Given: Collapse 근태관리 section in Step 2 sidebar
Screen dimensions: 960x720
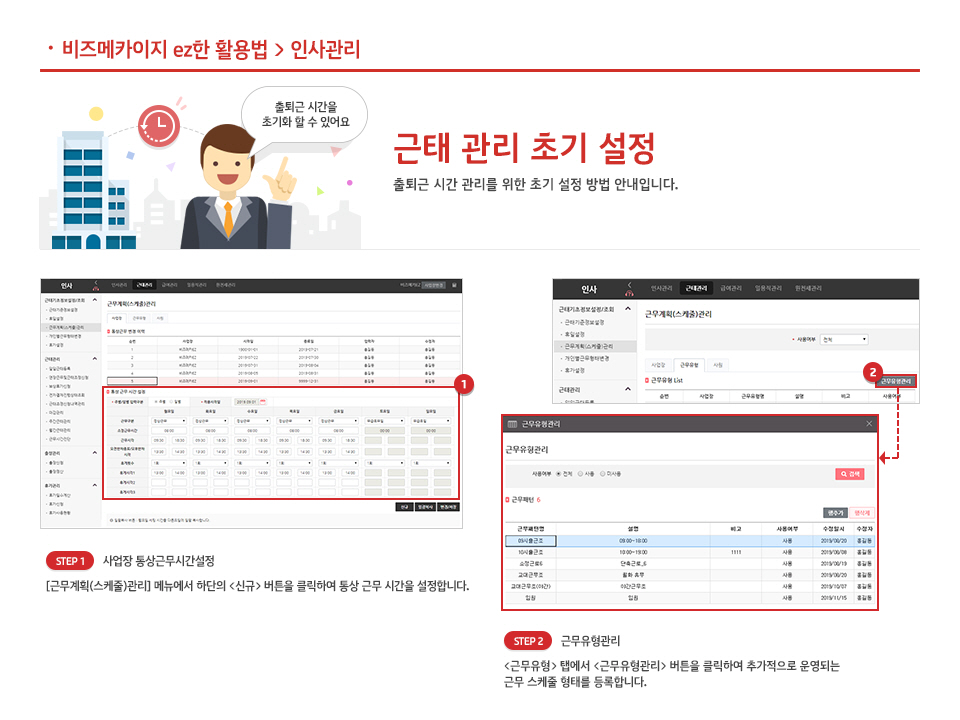Looking at the screenshot, I should pyautogui.click(x=628, y=389).
